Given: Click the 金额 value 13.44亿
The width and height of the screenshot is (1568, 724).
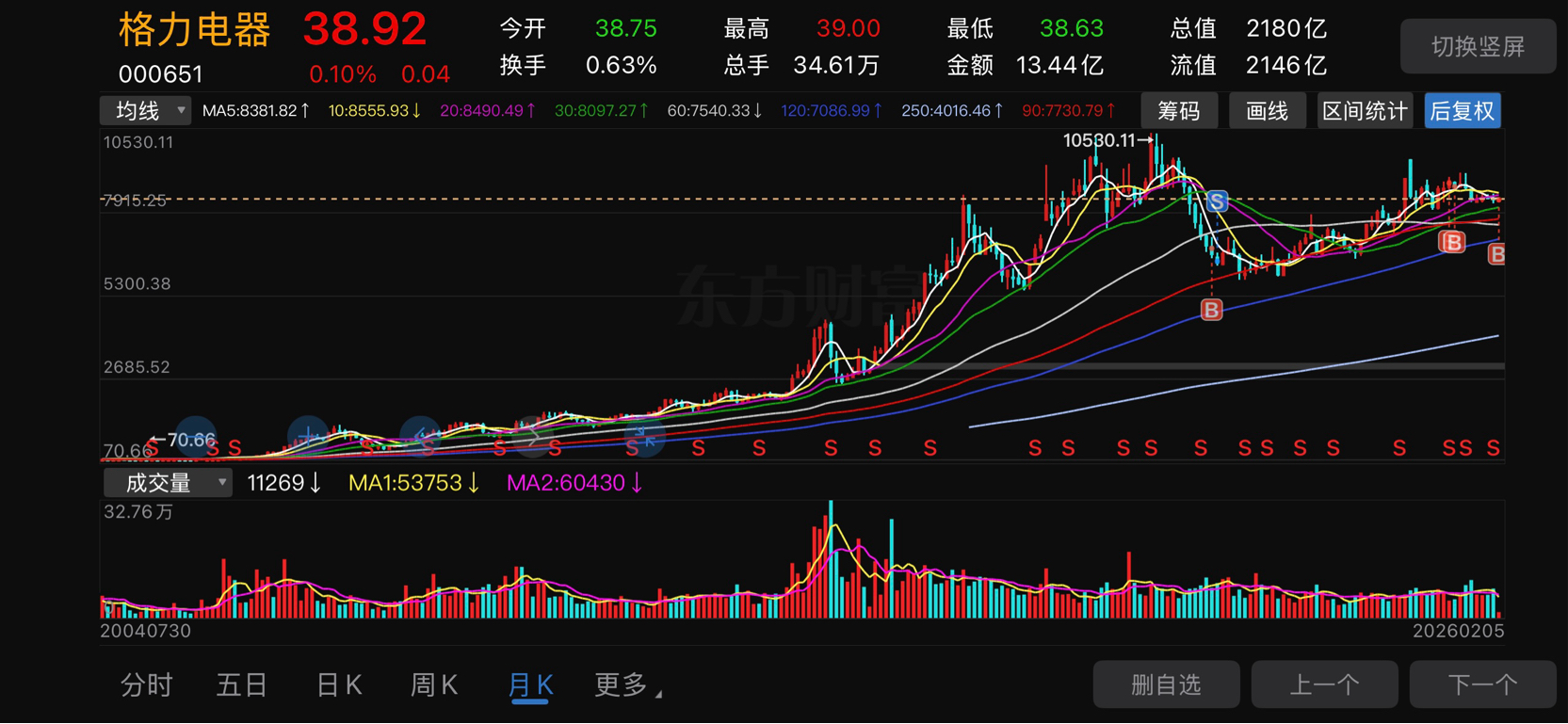Looking at the screenshot, I should click(x=1060, y=66).
